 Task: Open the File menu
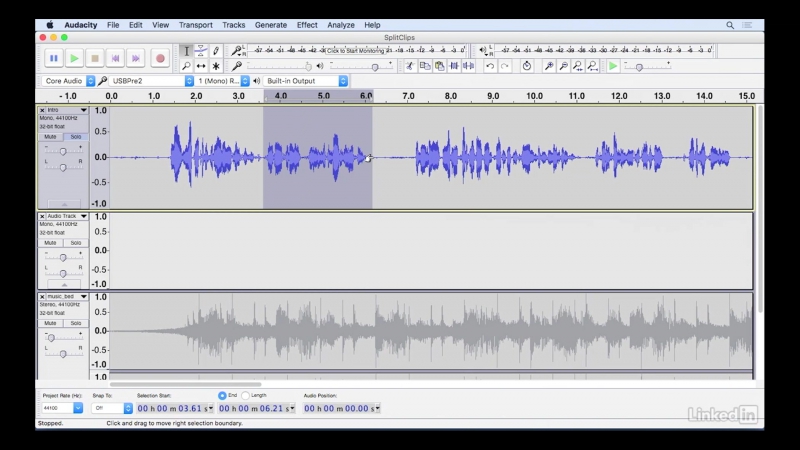point(113,25)
